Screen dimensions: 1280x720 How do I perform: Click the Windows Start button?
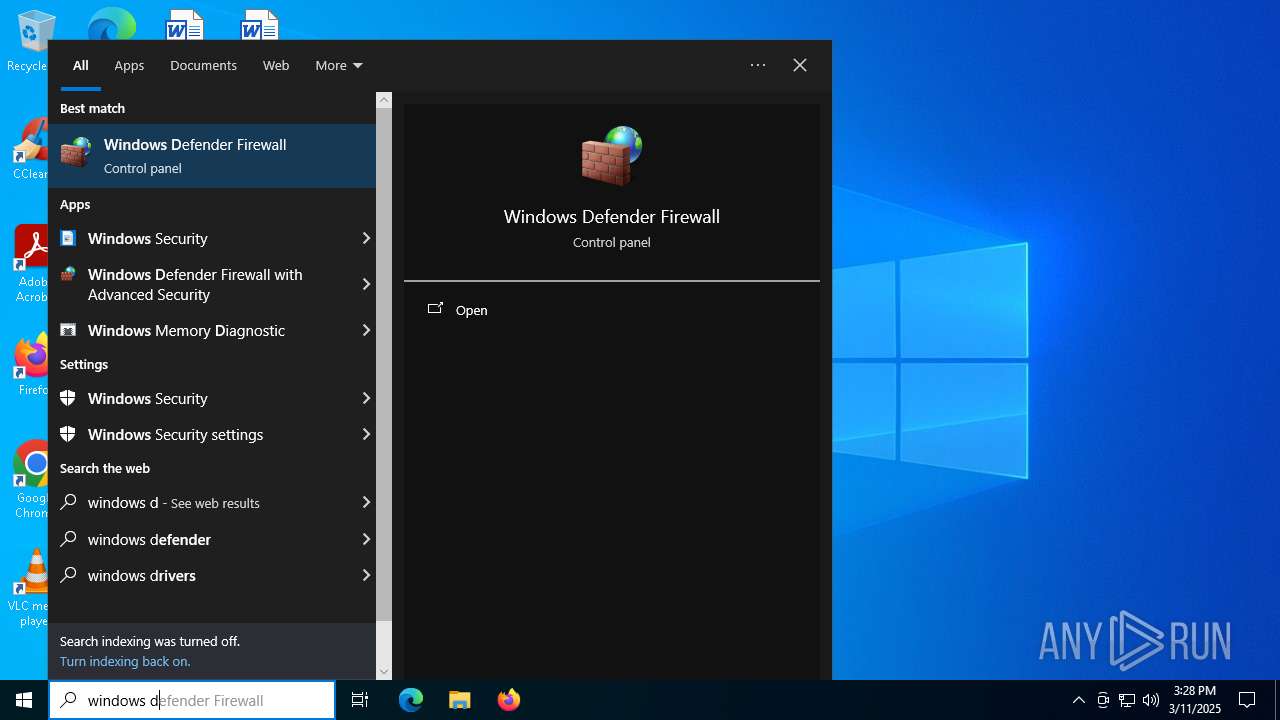pos(24,700)
